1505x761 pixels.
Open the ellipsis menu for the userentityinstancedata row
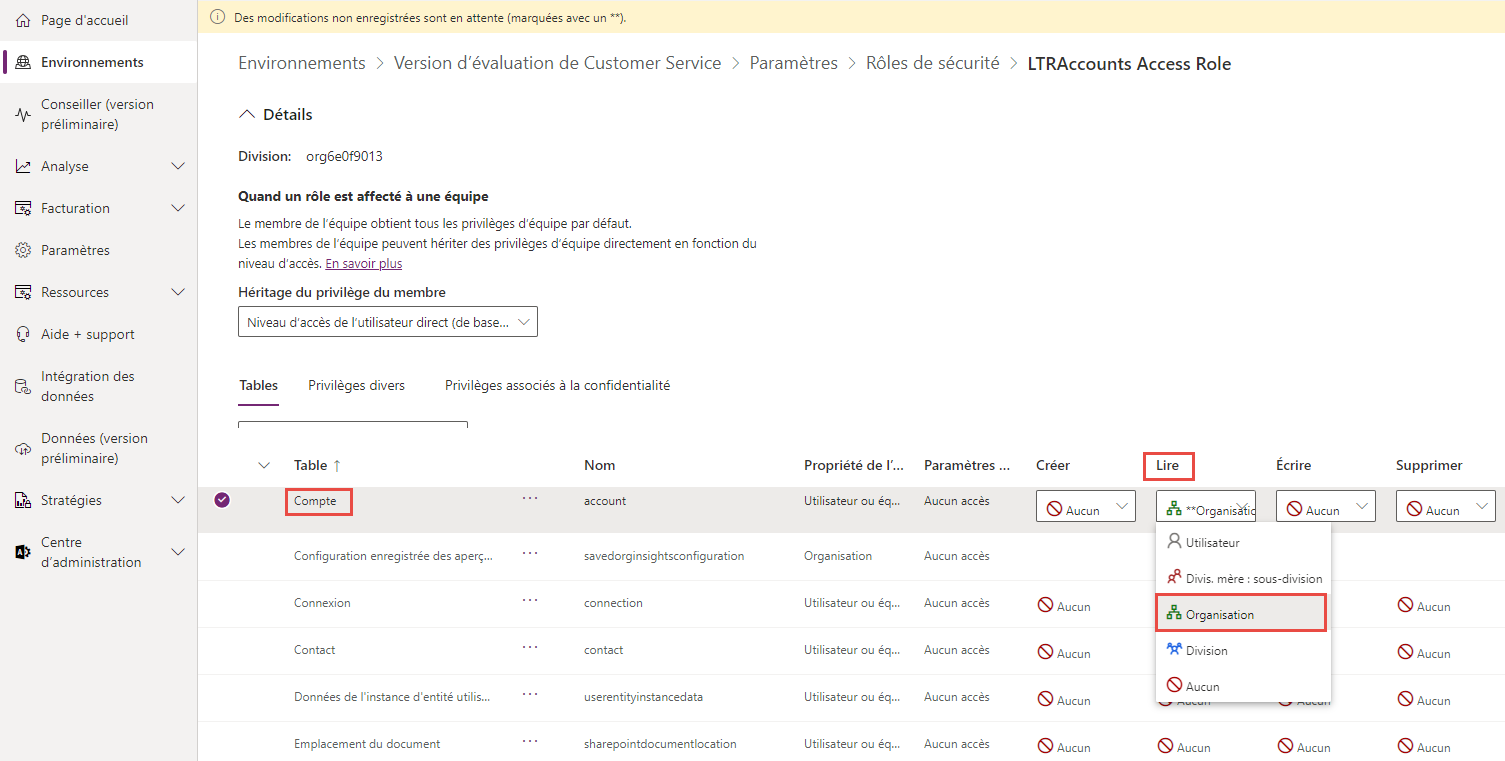point(530,694)
